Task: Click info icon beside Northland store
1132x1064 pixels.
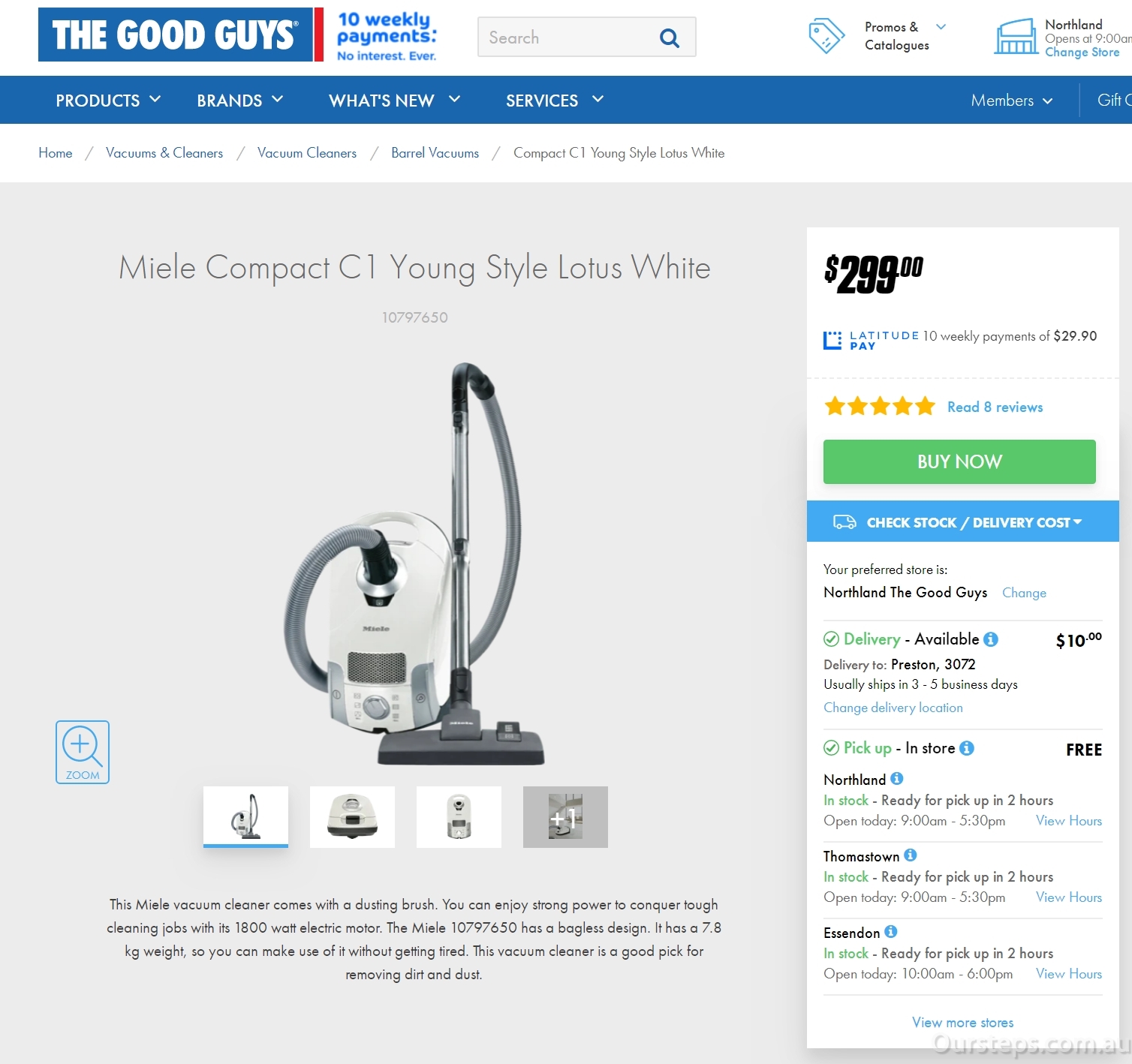Action: coord(897,779)
